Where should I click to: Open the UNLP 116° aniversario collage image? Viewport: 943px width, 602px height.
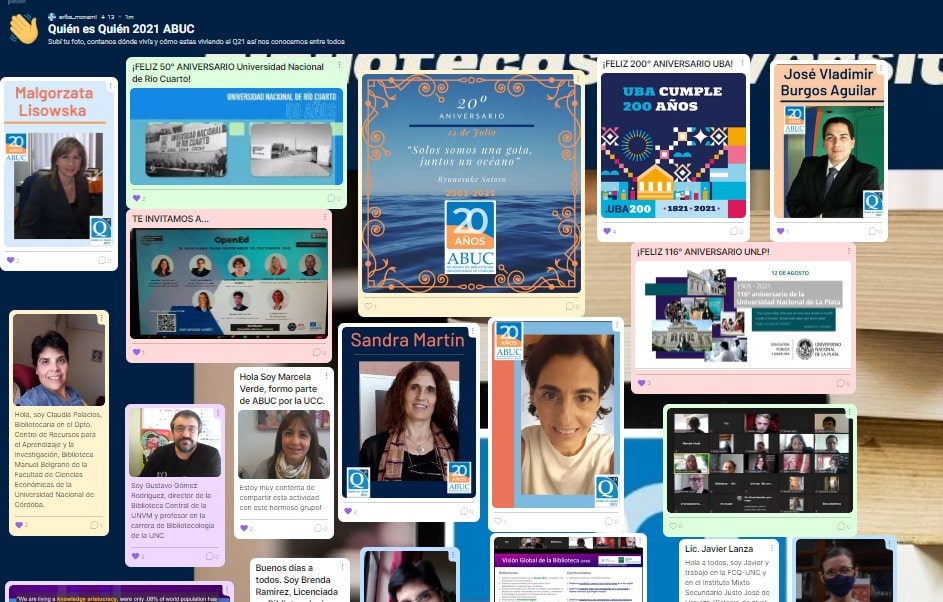coord(743,315)
